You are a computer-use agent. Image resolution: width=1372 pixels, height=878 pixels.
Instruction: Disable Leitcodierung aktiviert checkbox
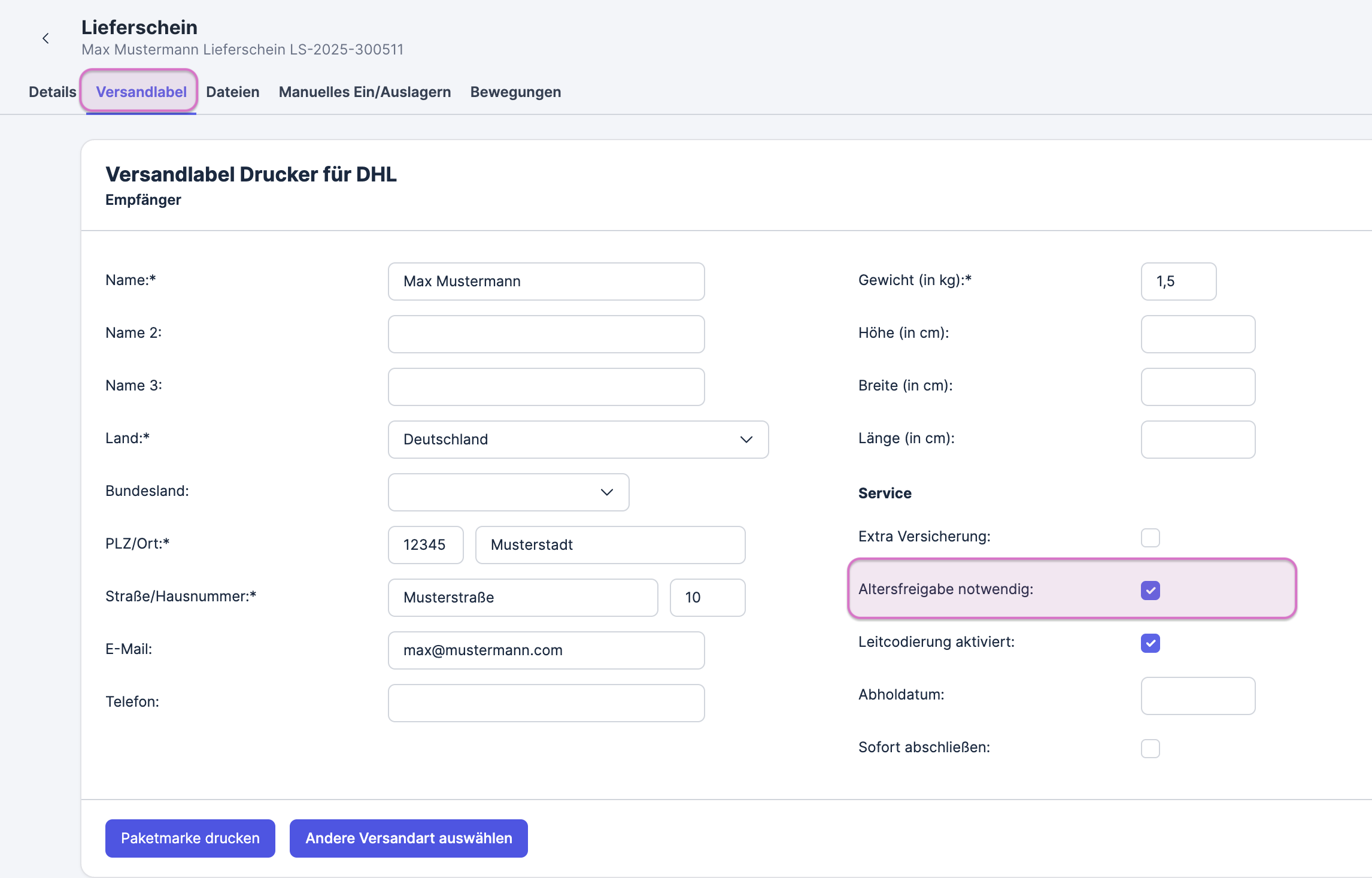tap(1150, 643)
